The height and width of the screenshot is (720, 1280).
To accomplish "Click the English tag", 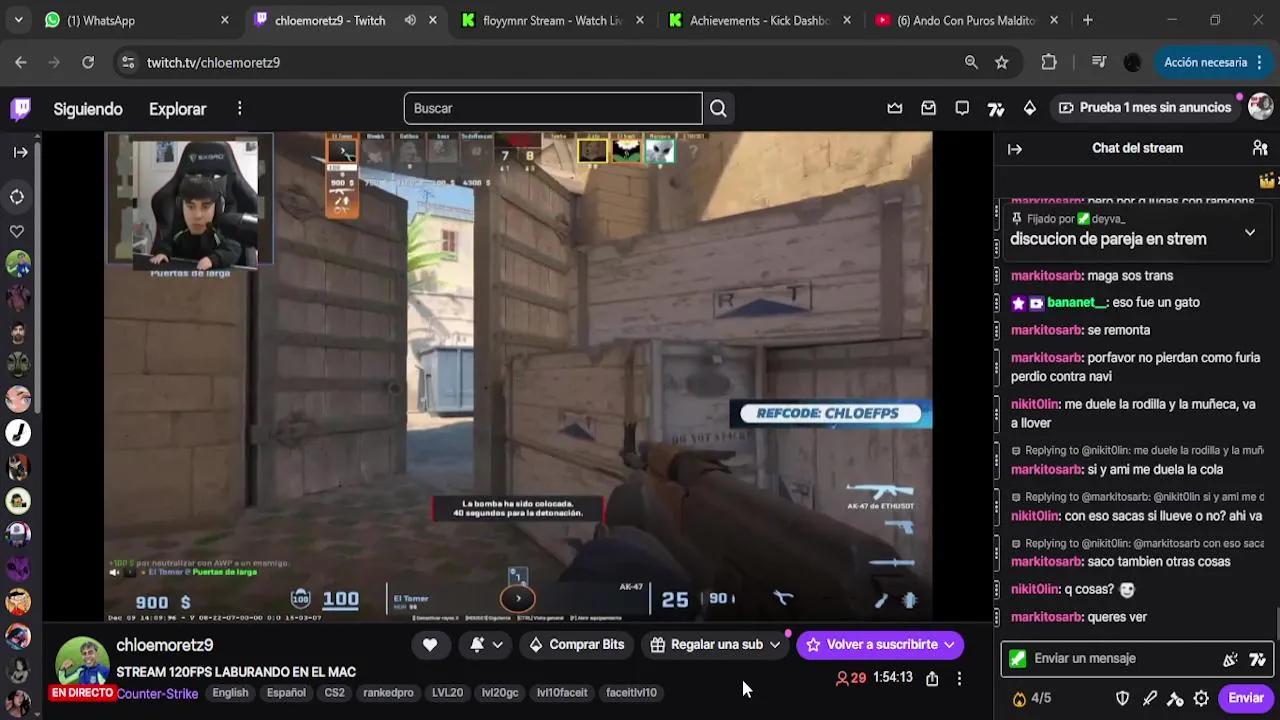I will click(x=230, y=693).
